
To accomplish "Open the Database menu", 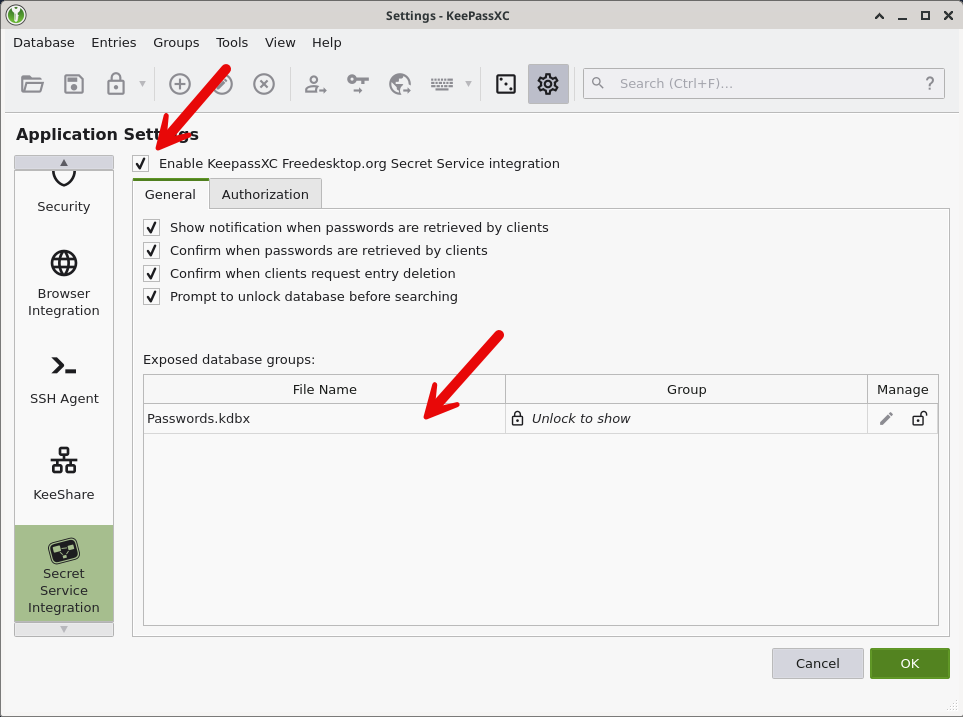I will coord(44,42).
